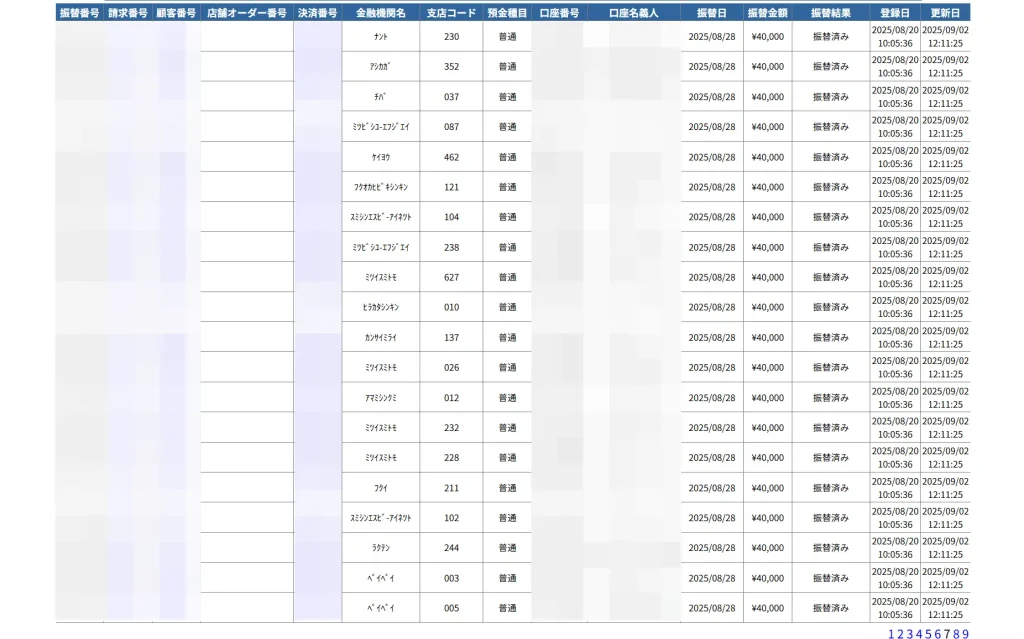Select the 口座名義人 header cell
This screenshot has height=639, width=1024.
click(x=635, y=13)
